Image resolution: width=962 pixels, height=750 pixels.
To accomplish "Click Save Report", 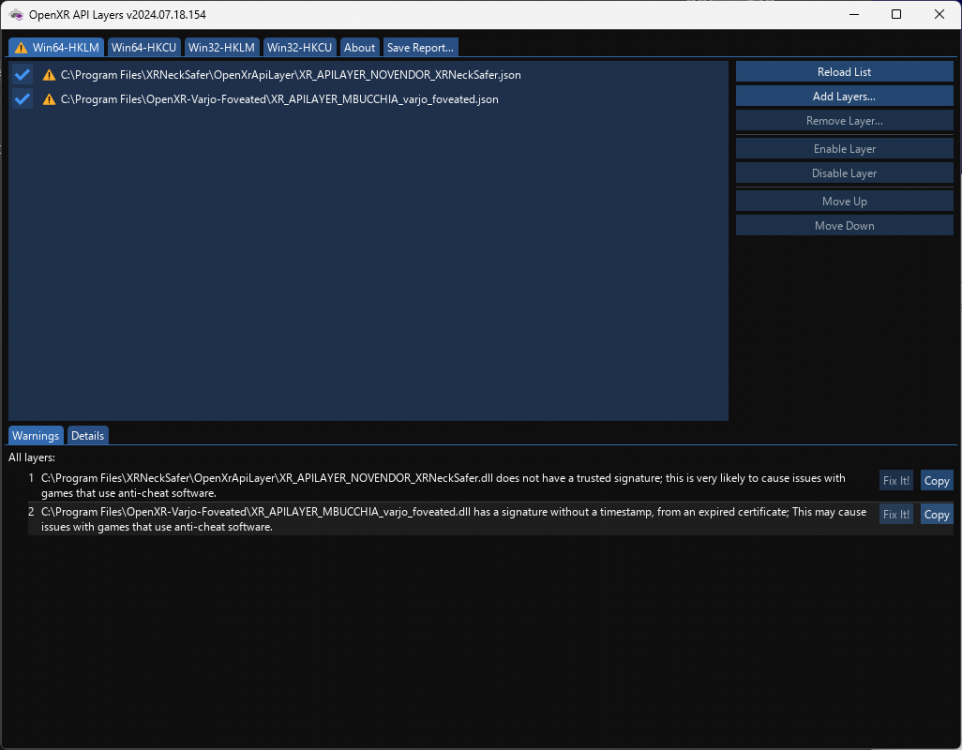I will point(419,47).
